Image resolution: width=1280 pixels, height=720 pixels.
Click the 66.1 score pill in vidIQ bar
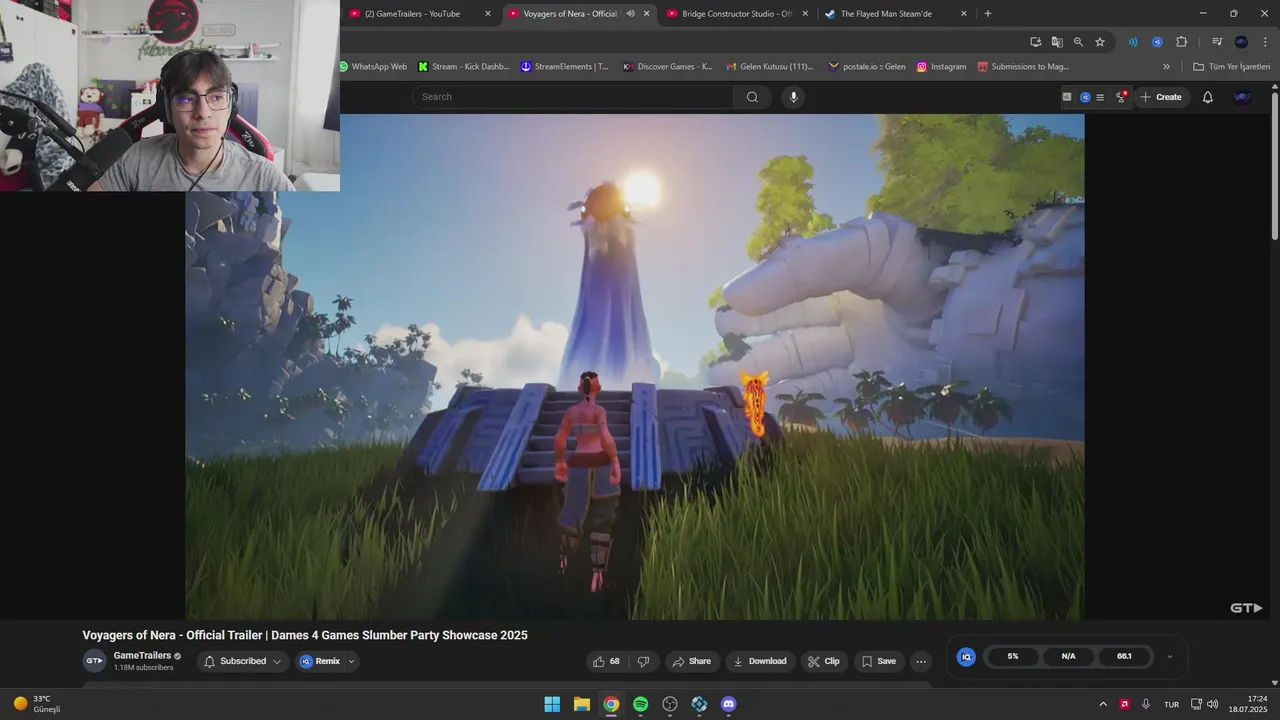coord(1124,656)
